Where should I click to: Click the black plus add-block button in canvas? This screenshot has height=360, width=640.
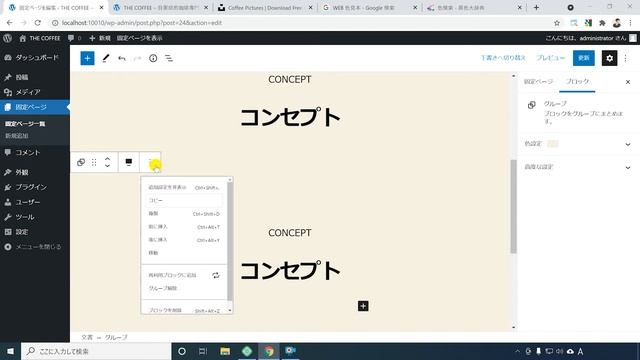pos(363,306)
